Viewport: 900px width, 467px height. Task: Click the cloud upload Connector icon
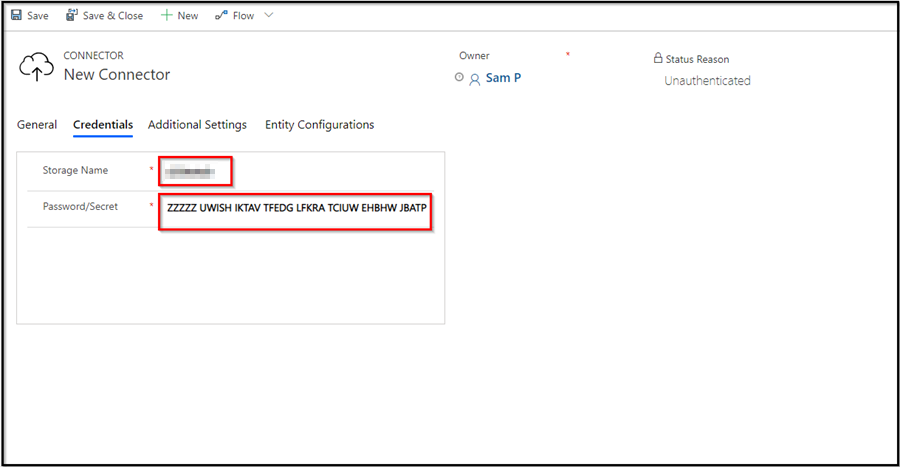click(36, 66)
